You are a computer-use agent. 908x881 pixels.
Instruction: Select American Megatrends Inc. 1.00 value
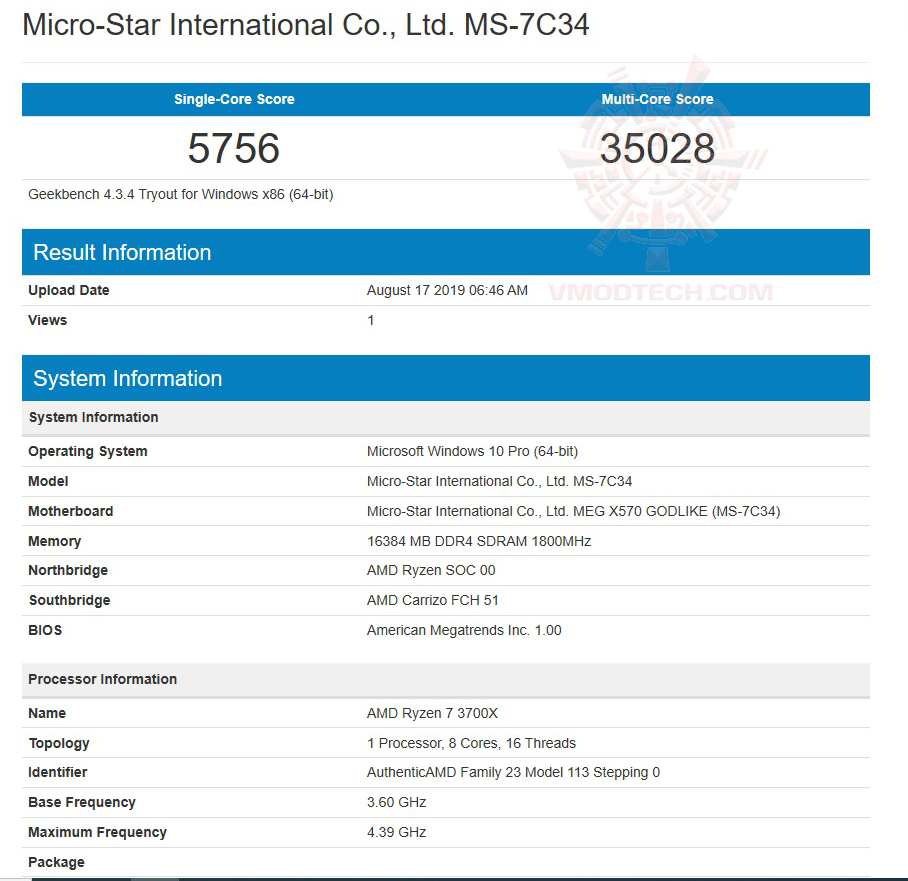(x=464, y=630)
